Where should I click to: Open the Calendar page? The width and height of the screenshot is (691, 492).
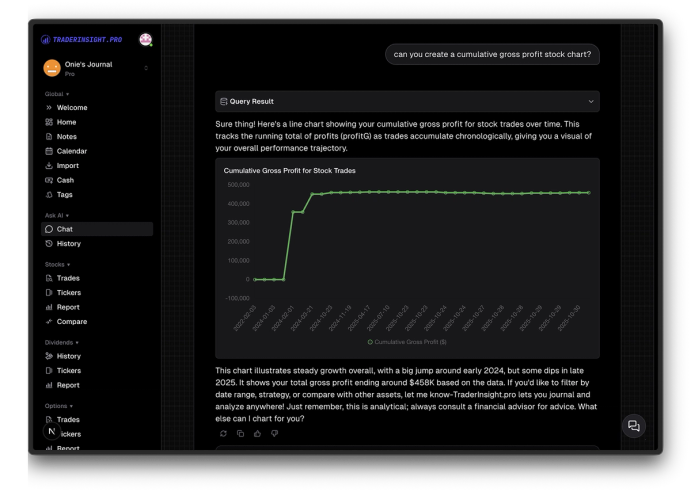tap(72, 151)
